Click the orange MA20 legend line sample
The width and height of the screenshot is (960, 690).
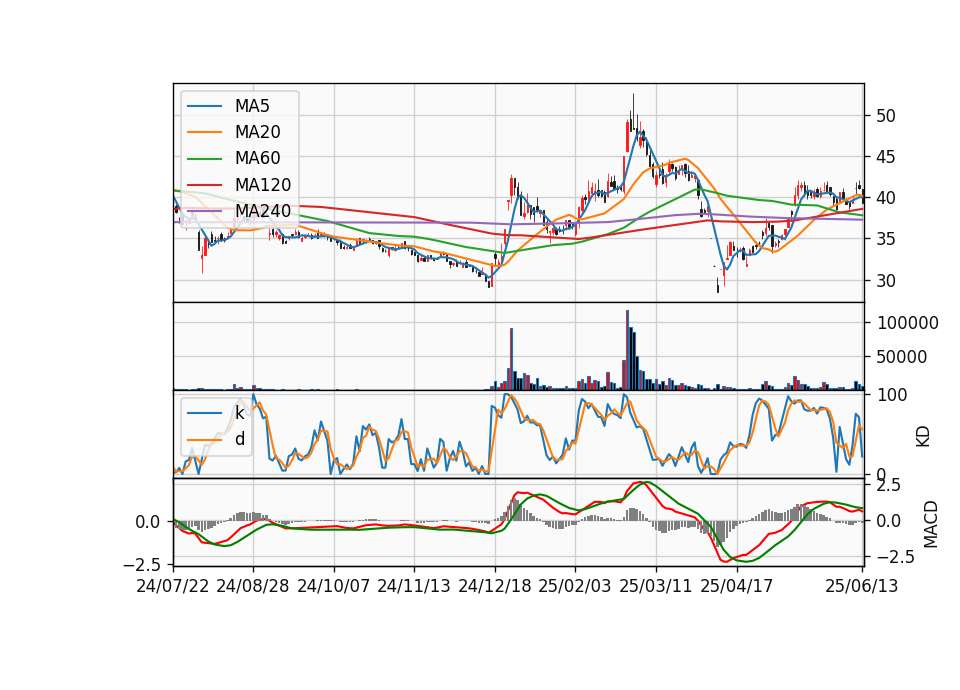coord(204,132)
